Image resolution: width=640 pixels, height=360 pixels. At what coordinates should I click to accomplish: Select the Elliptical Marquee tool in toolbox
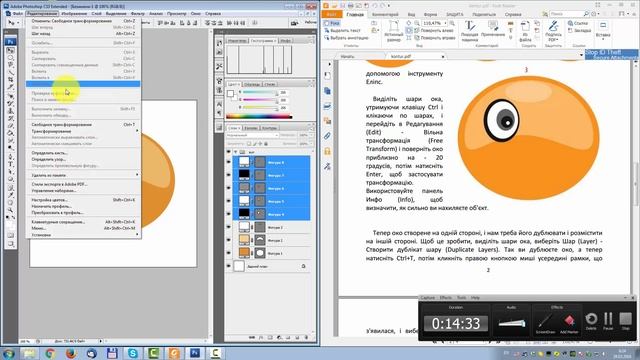pyautogui.click(x=11, y=58)
